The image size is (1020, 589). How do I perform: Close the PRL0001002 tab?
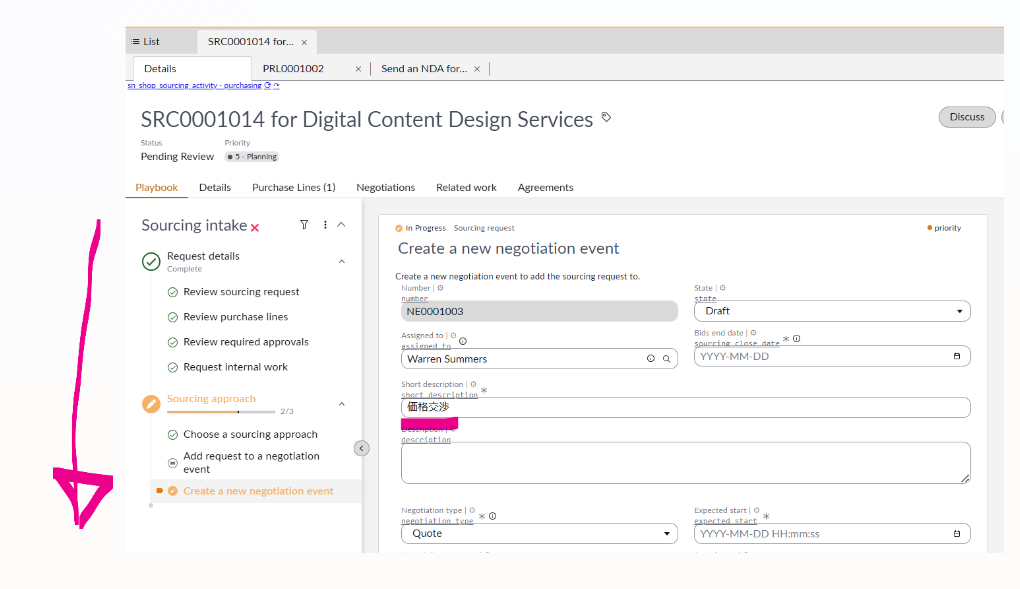click(358, 69)
